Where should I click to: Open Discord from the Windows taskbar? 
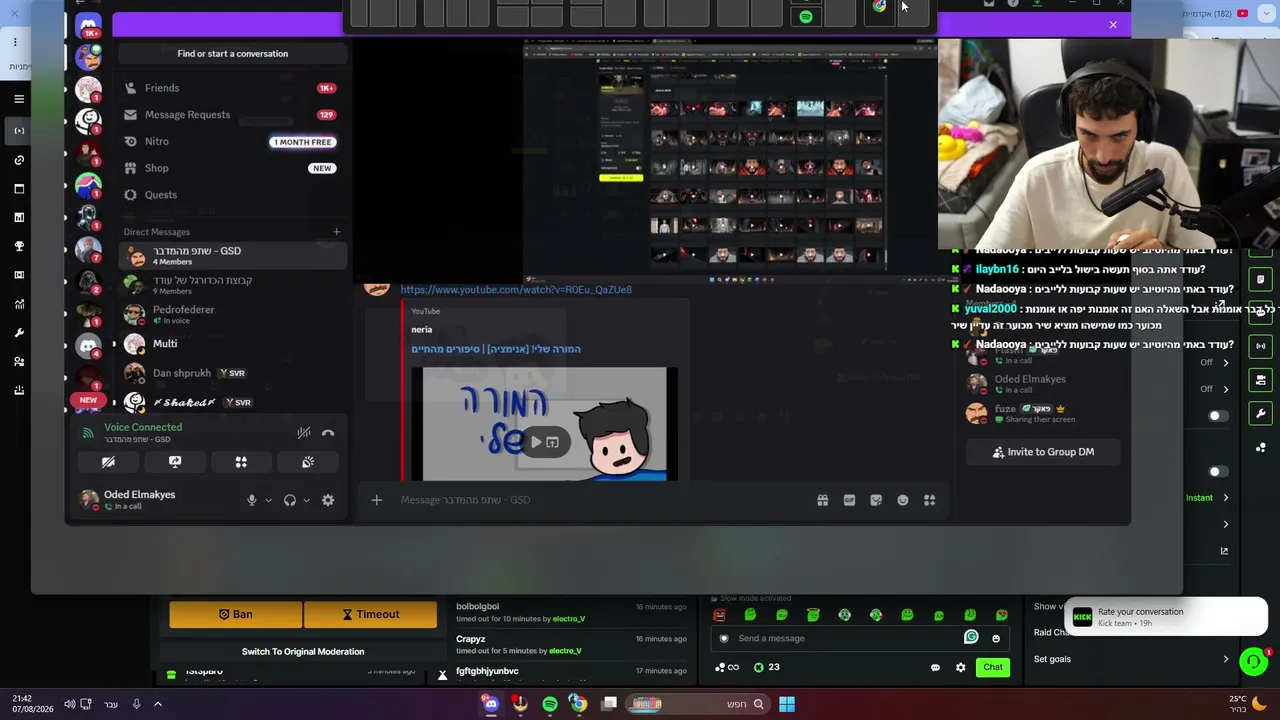pos(490,704)
